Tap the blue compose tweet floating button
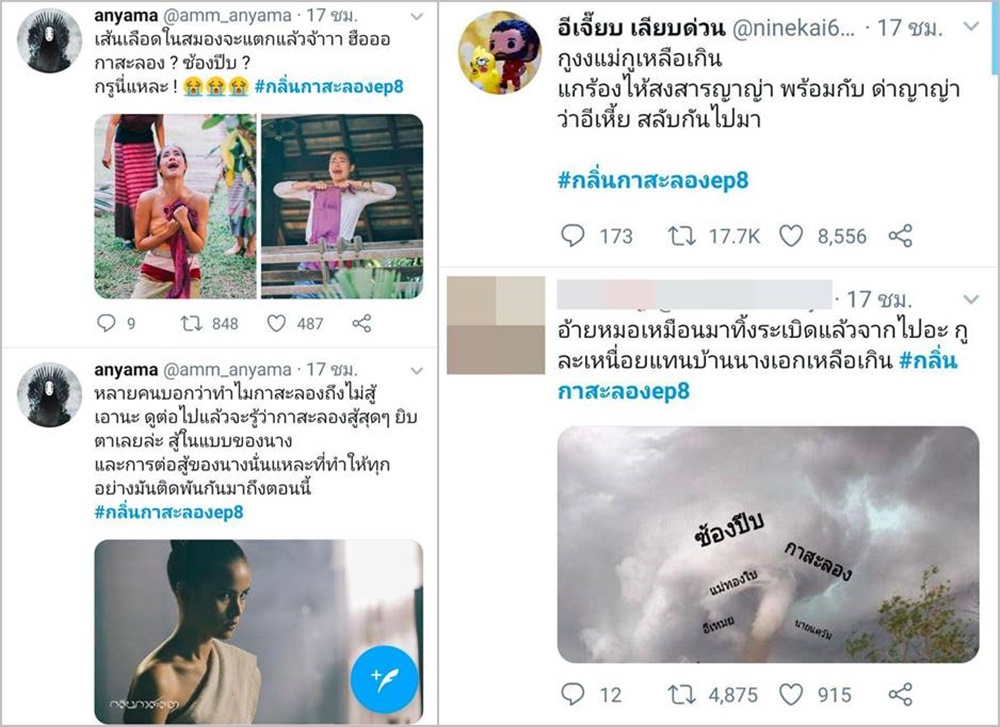Screen dimensions: 1000x727 384,679
